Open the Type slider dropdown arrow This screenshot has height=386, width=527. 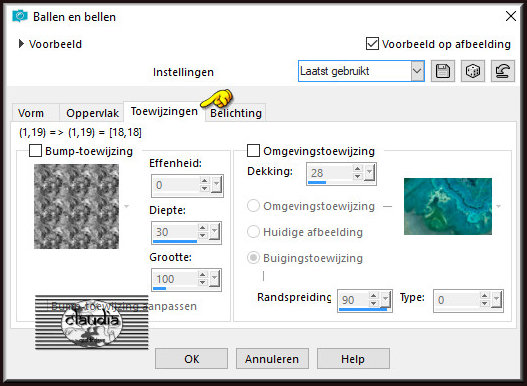(x=496, y=299)
